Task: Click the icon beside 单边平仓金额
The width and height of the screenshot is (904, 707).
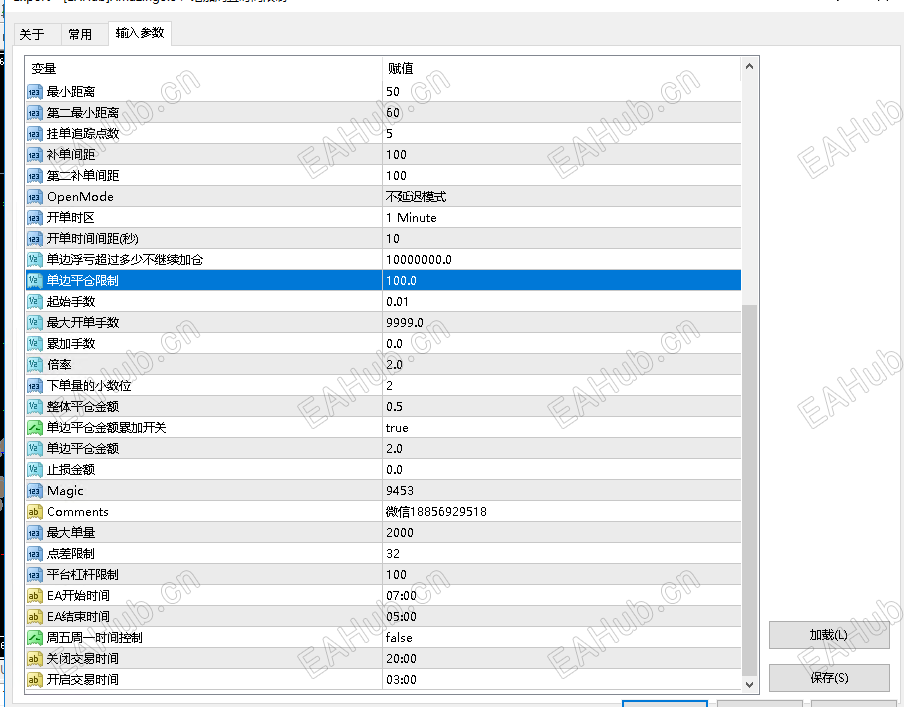Action: [x=35, y=449]
